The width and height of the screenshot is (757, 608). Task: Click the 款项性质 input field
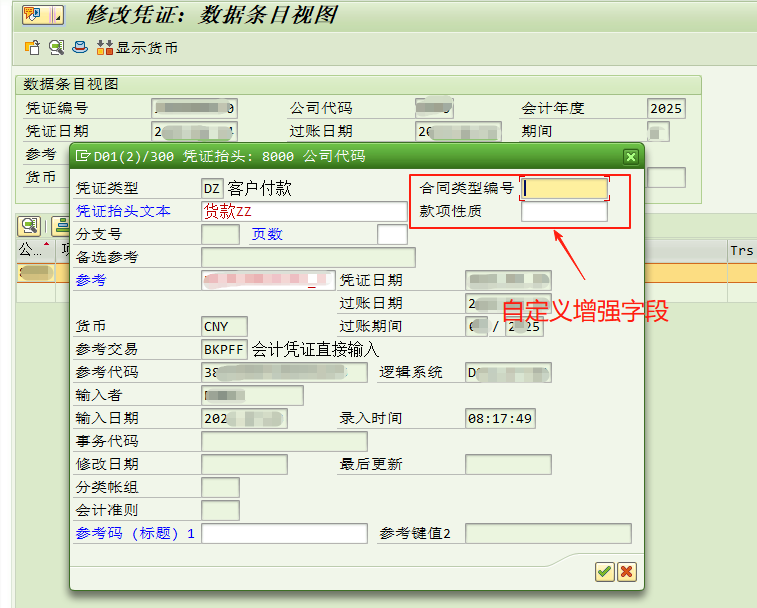coord(564,212)
